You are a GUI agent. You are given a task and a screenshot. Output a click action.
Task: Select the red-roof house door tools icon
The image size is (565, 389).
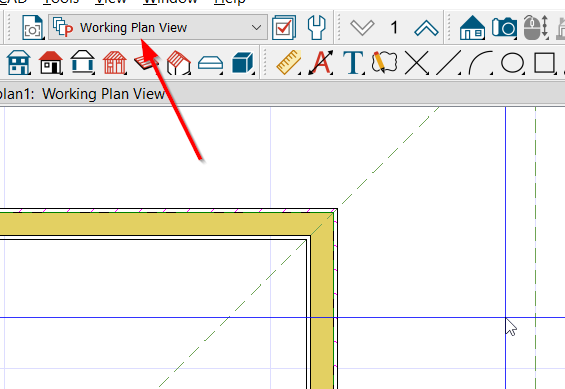pyautogui.click(x=50, y=63)
